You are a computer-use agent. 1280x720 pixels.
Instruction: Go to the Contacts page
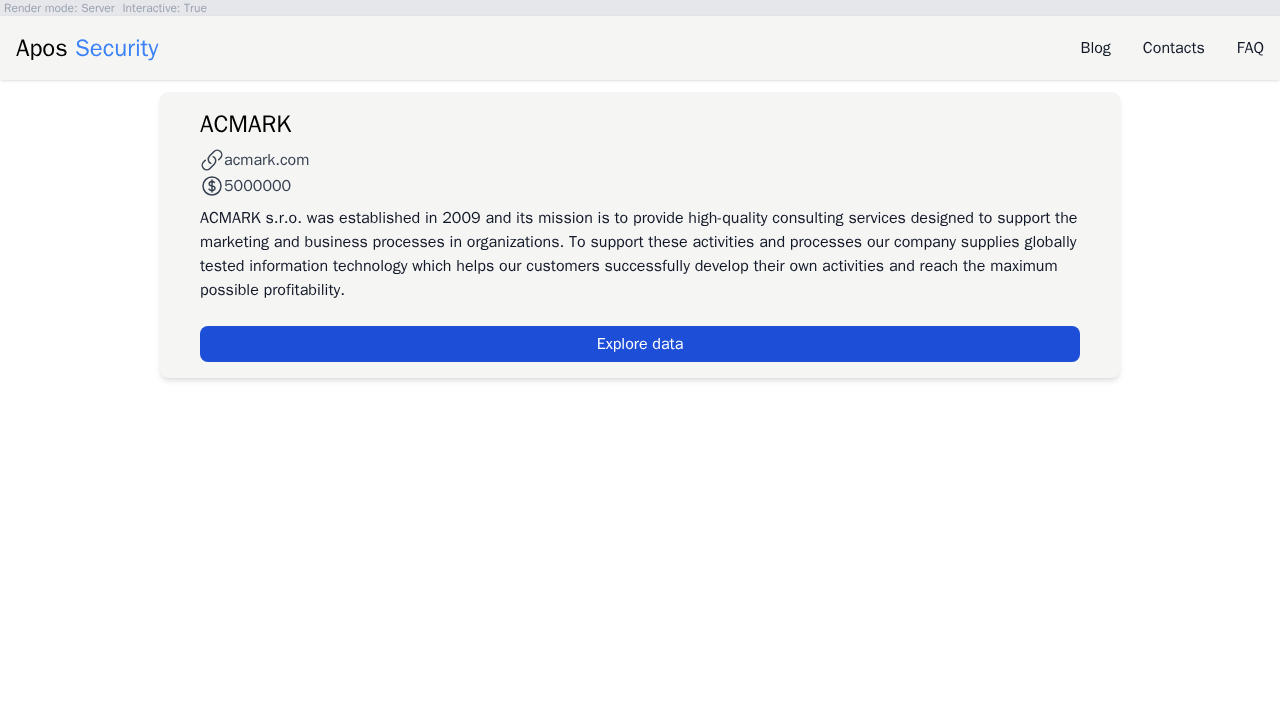tap(1173, 48)
